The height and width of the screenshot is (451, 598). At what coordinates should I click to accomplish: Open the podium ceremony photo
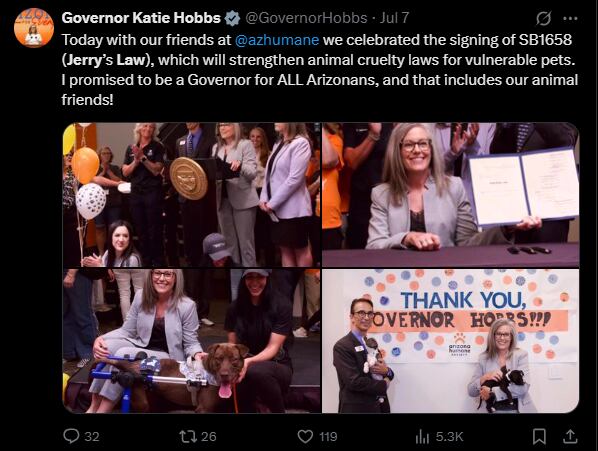point(192,195)
